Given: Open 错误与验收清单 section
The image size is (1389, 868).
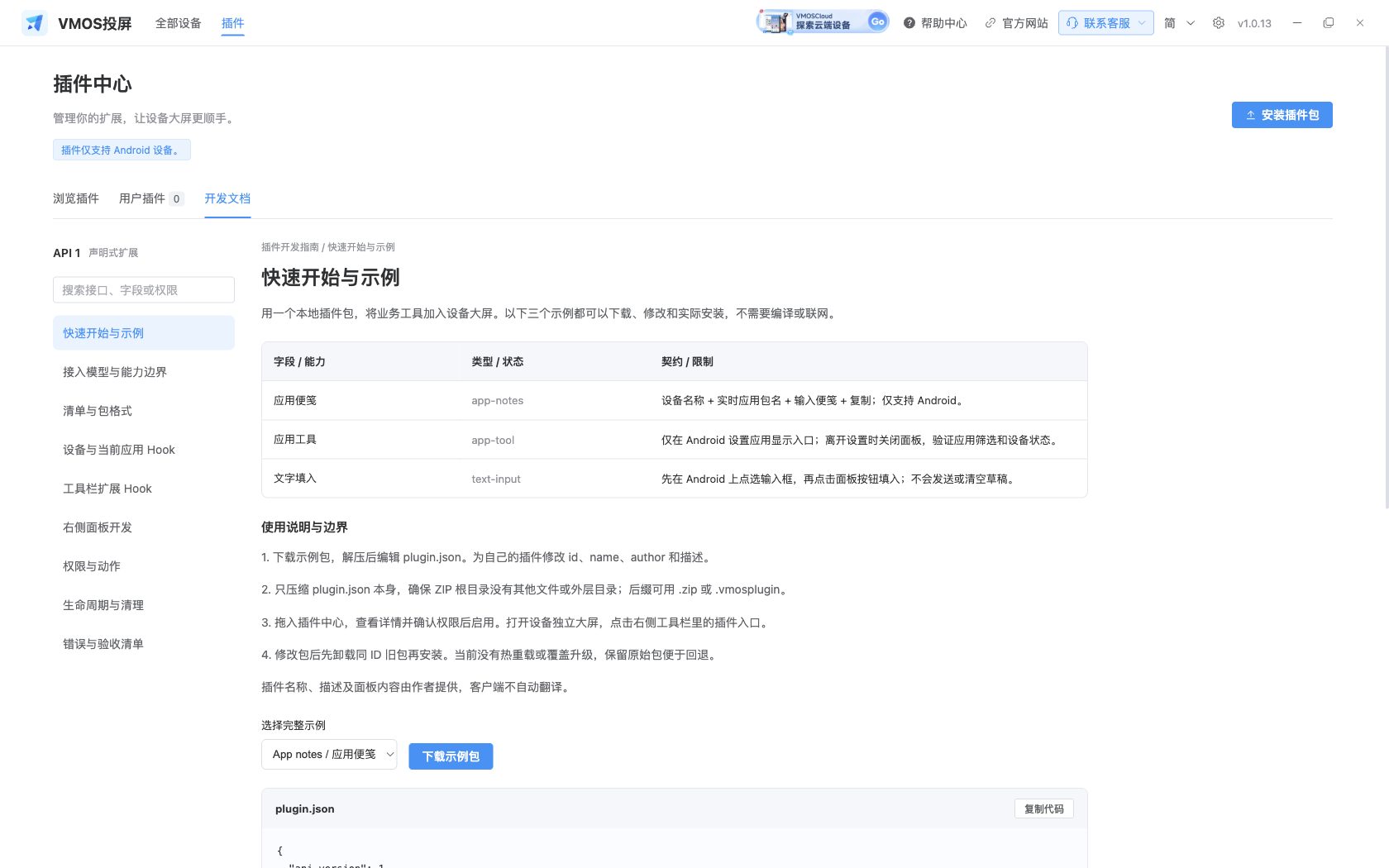Looking at the screenshot, I should coord(144,644).
